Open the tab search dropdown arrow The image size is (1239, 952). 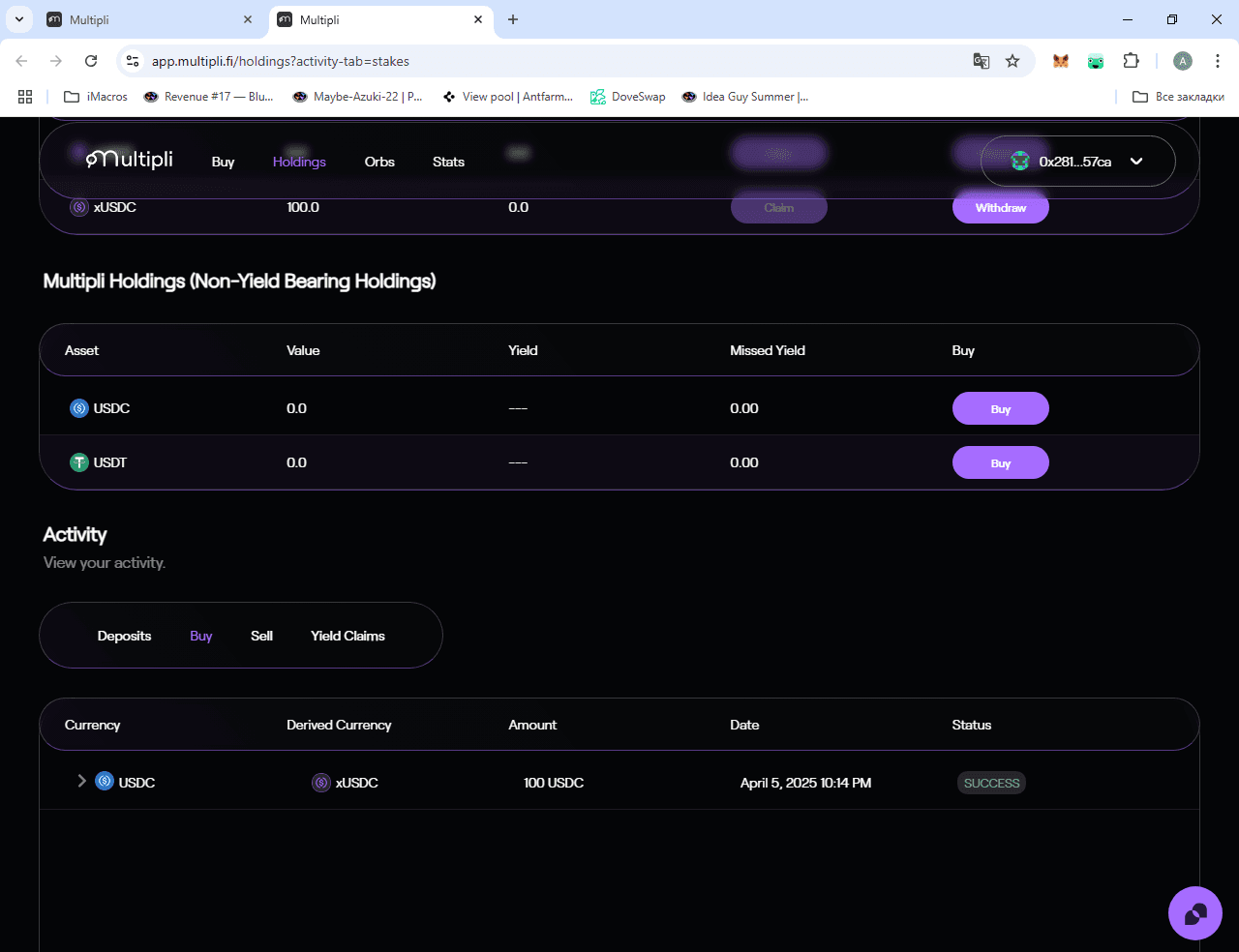point(19,19)
